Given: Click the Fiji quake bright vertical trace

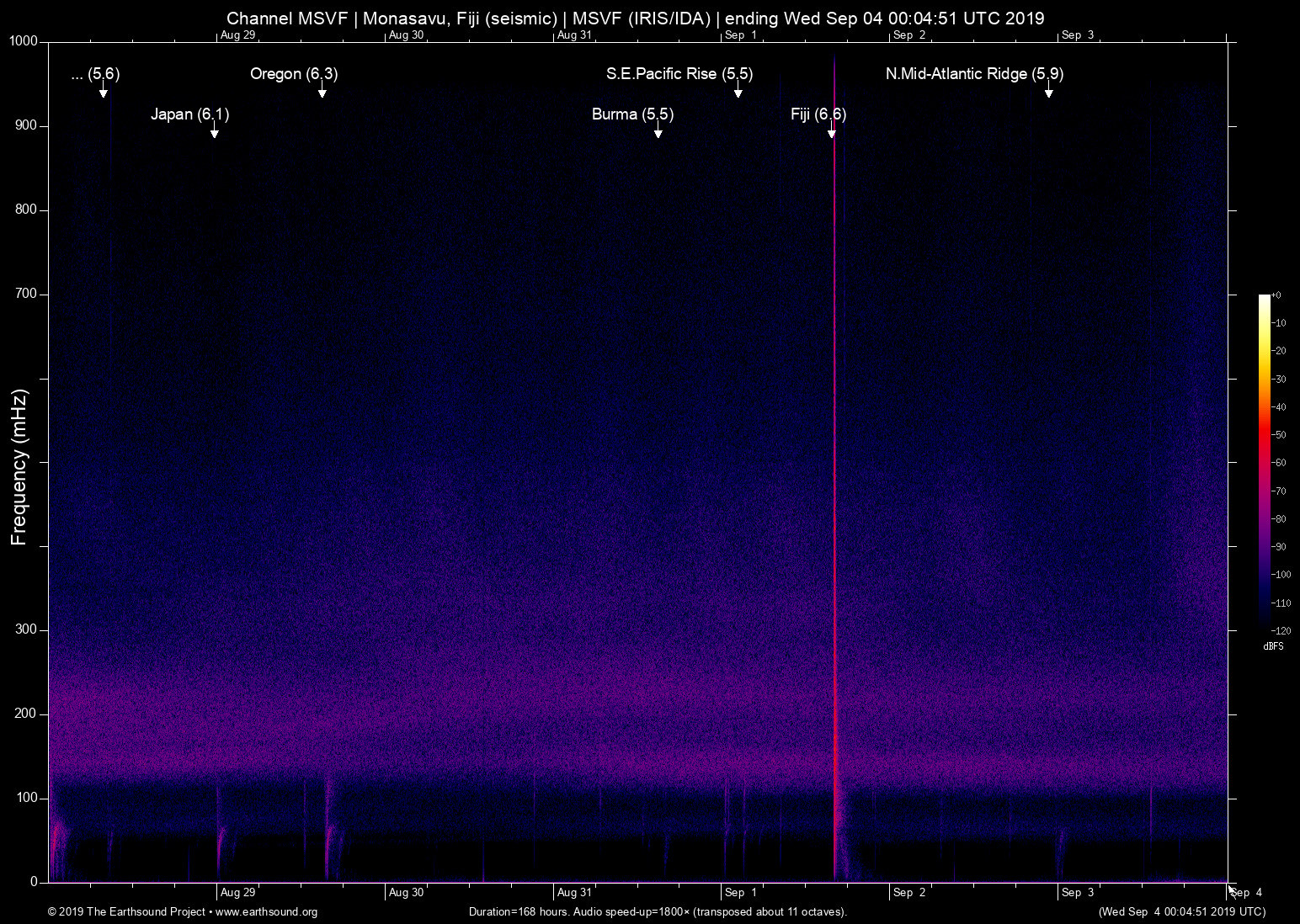Looking at the screenshot, I should coord(834,505).
